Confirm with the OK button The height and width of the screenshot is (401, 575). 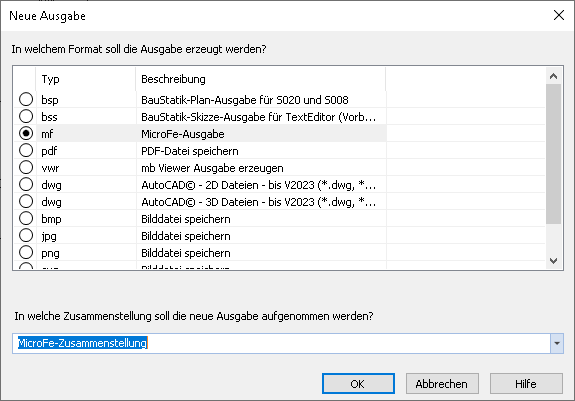[x=358, y=384]
